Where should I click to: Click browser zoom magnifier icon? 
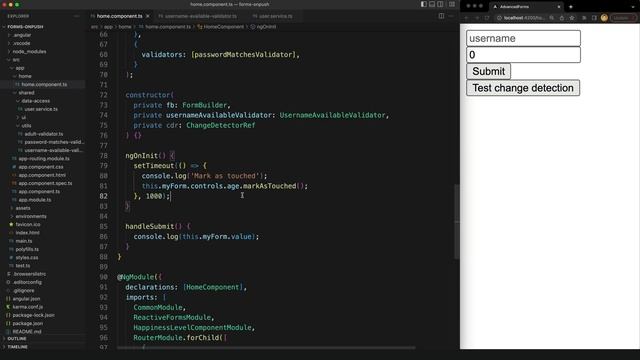pos(551,18)
